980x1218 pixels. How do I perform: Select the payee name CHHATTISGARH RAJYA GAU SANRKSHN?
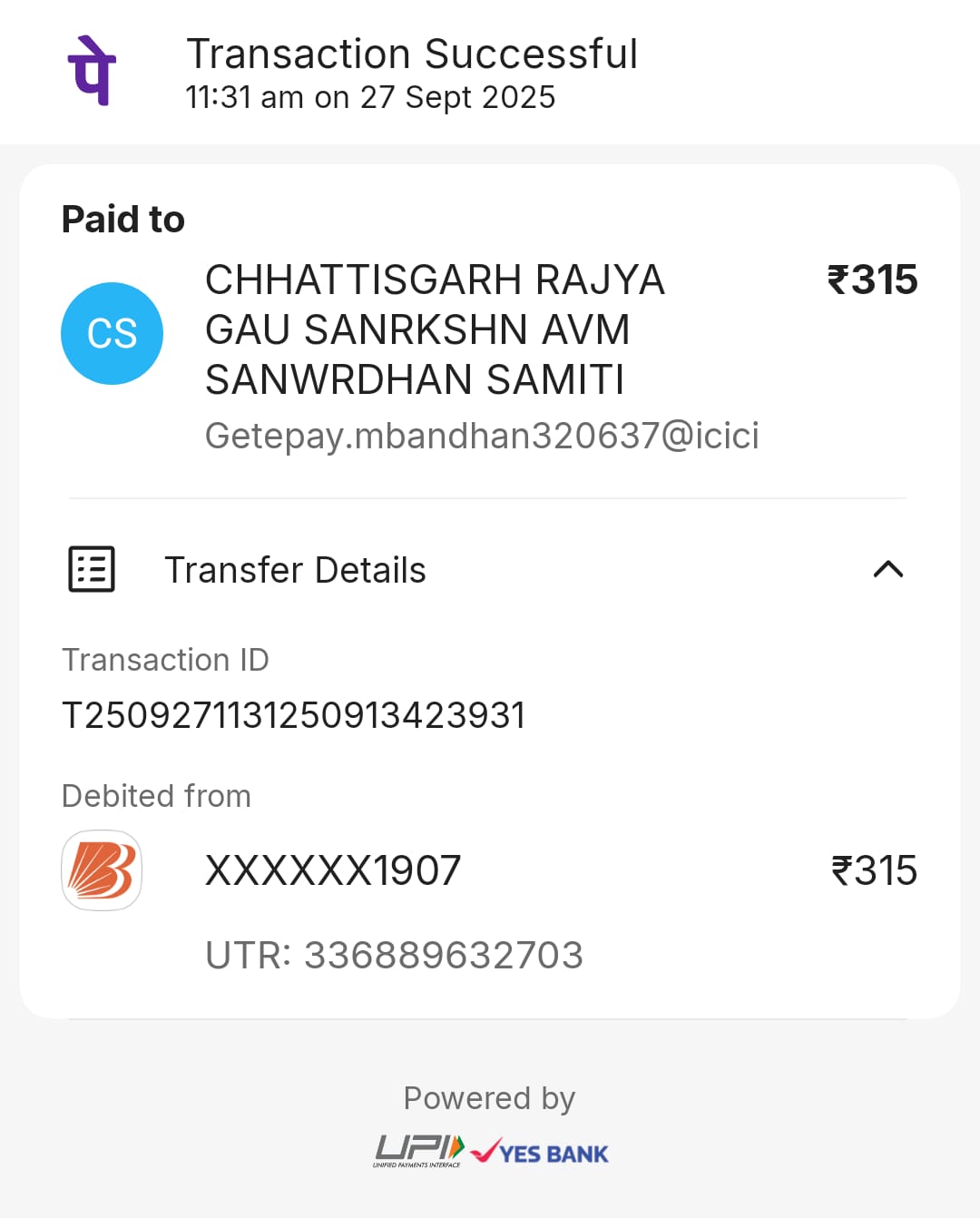(435, 329)
